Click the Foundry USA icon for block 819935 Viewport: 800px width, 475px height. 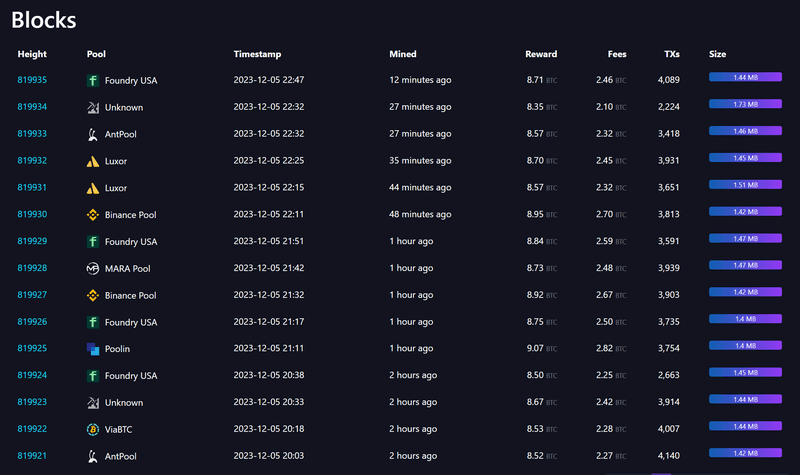[93, 79]
